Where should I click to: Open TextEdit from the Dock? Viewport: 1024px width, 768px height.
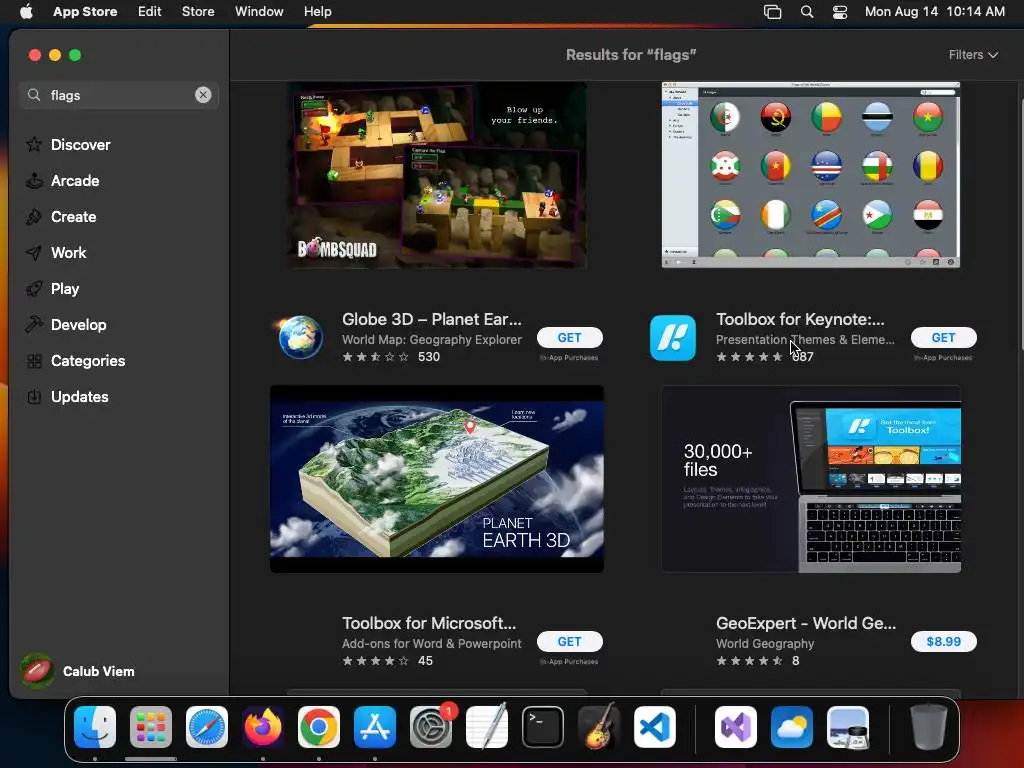(487, 727)
